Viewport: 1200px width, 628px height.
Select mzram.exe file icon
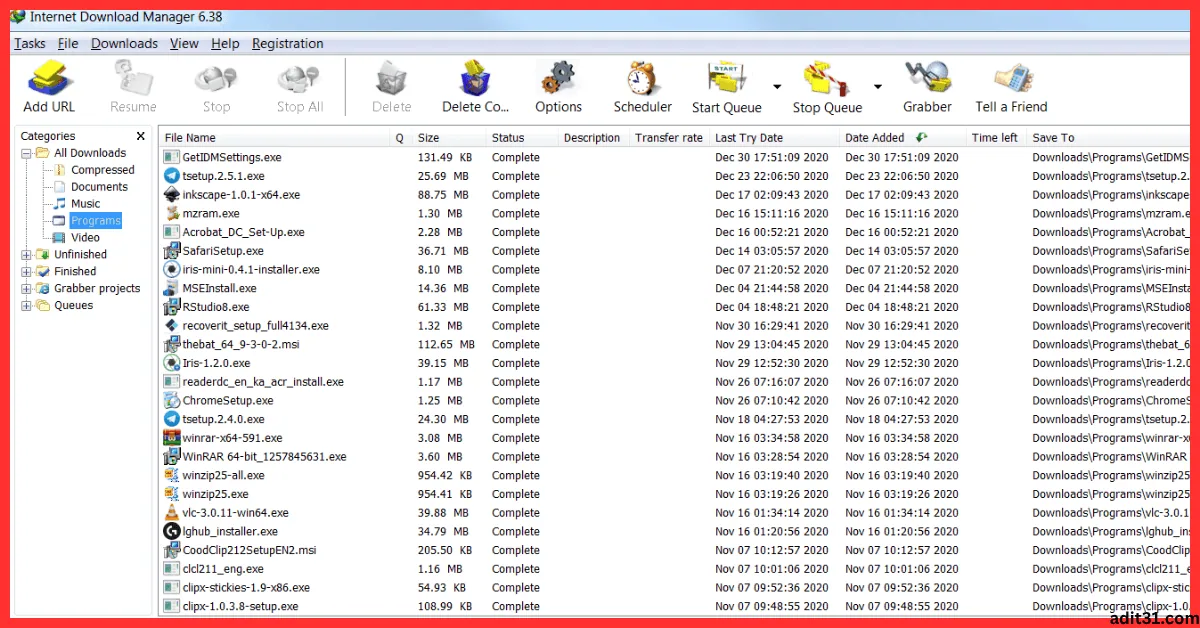[x=171, y=213]
